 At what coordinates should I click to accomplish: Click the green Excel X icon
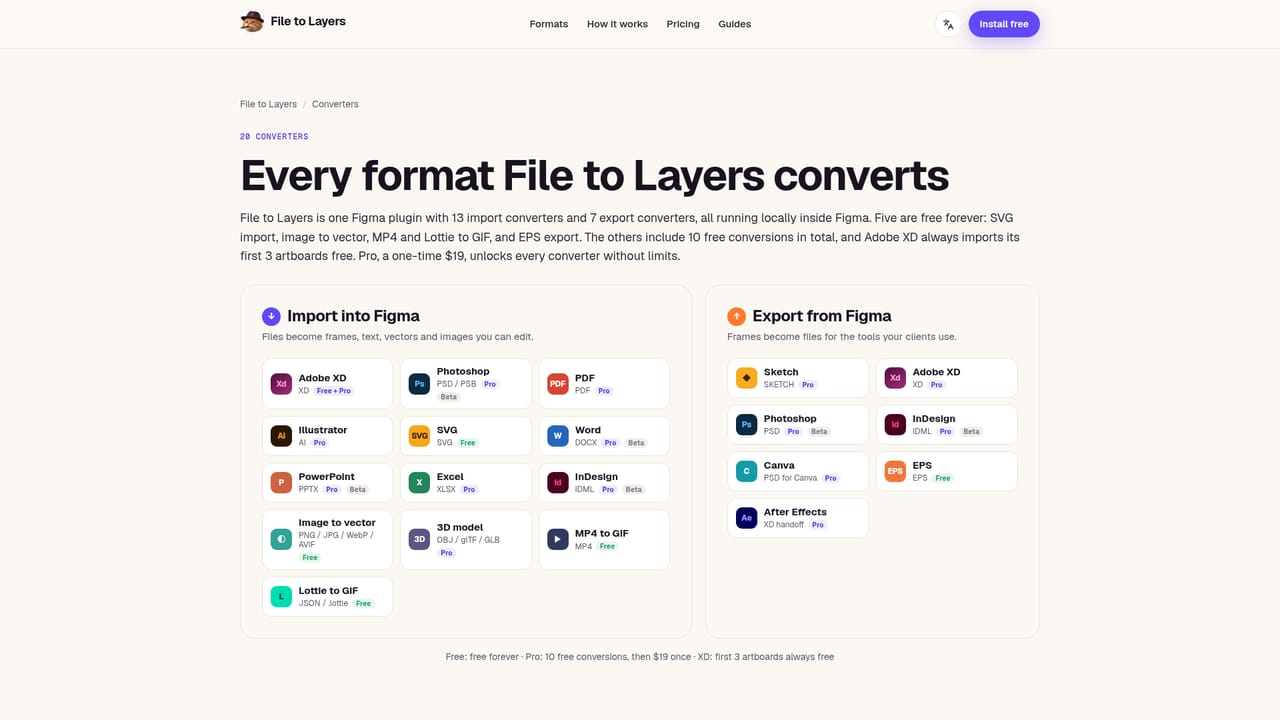tap(420, 483)
